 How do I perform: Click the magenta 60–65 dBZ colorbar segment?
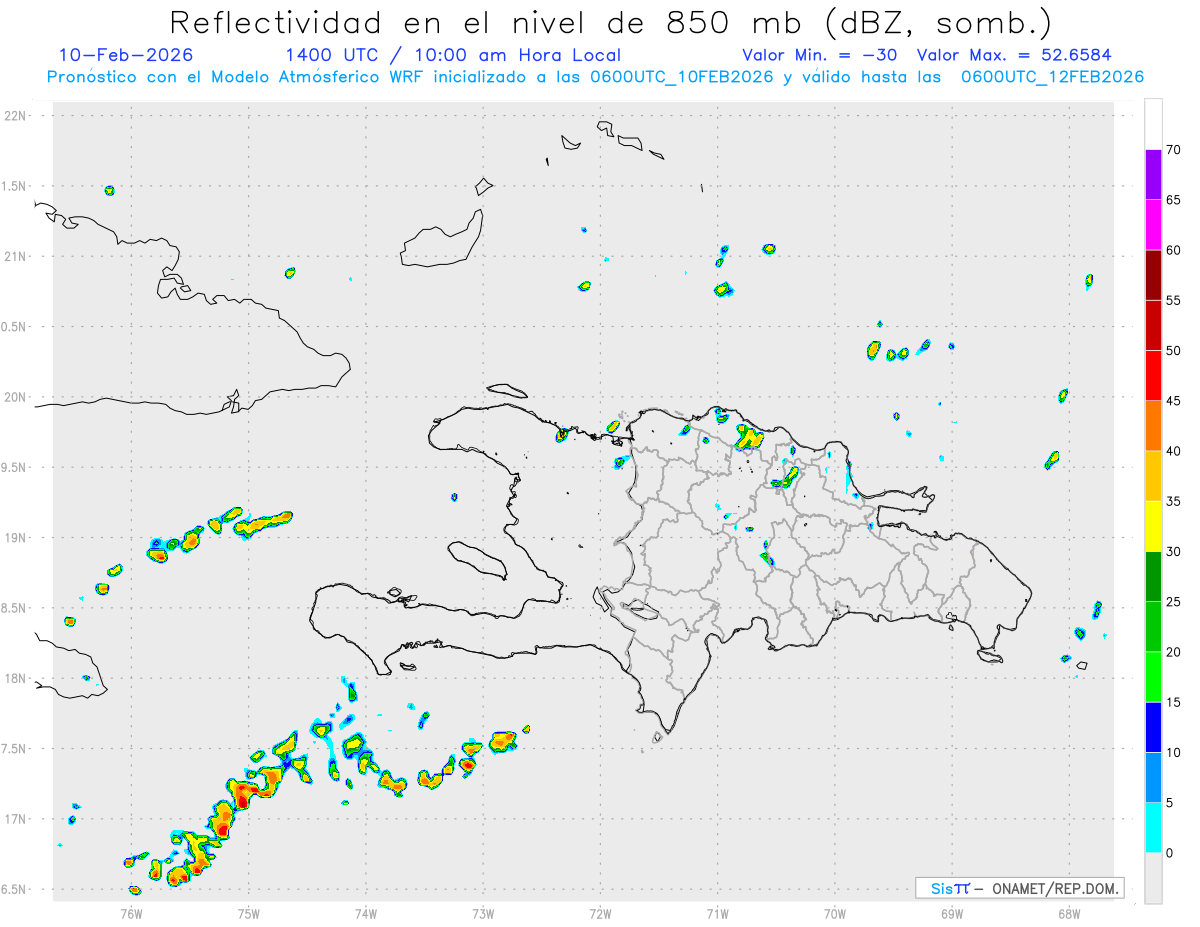point(1153,225)
